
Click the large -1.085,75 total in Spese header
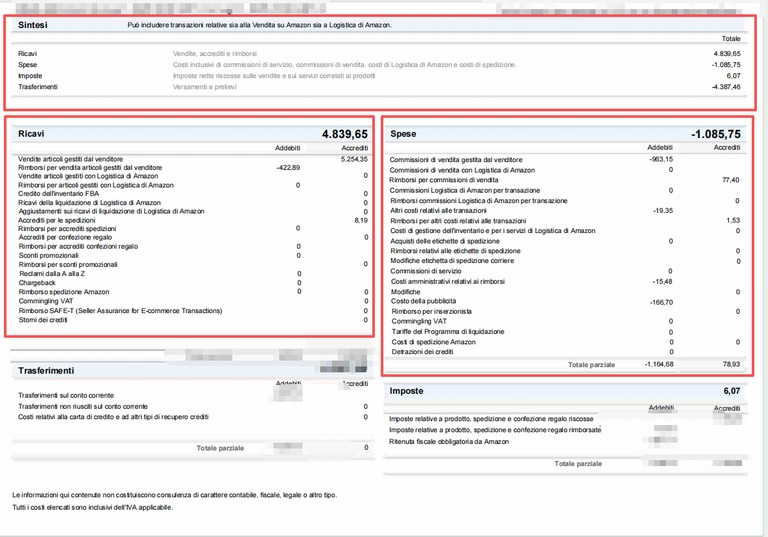716,134
